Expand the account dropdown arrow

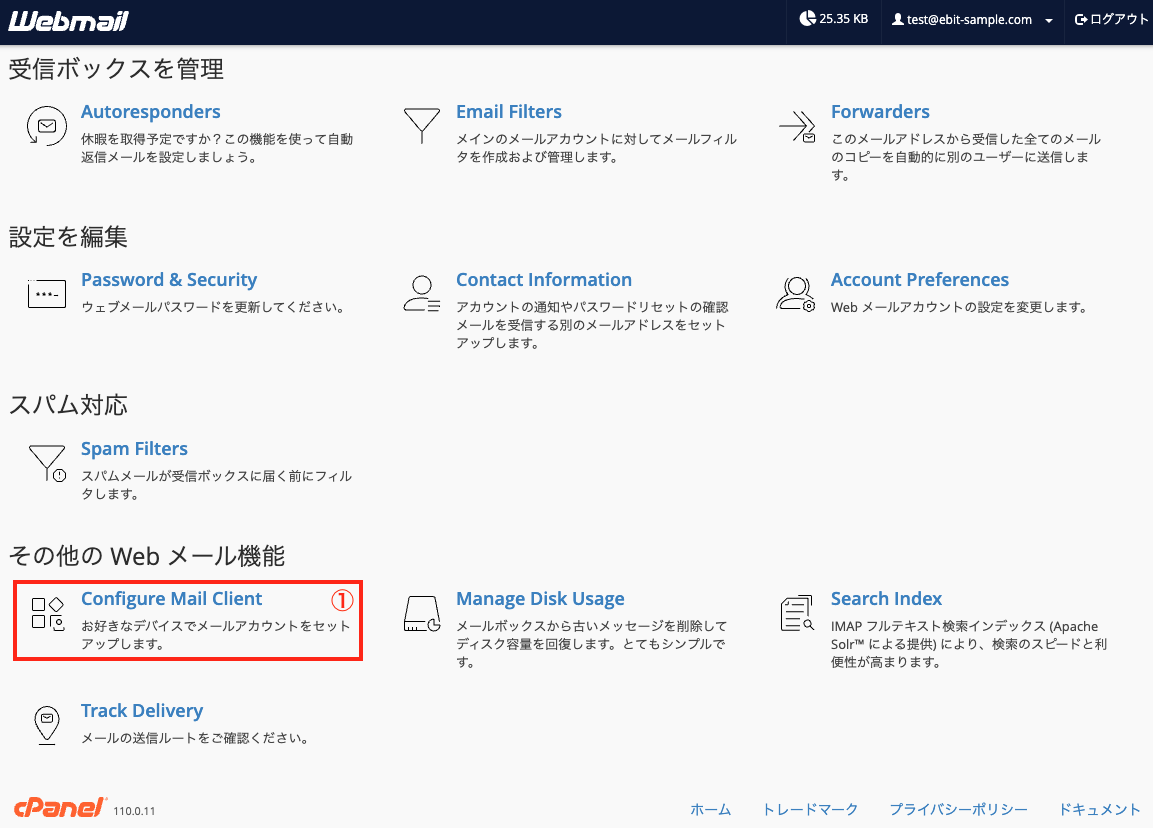(1049, 21)
